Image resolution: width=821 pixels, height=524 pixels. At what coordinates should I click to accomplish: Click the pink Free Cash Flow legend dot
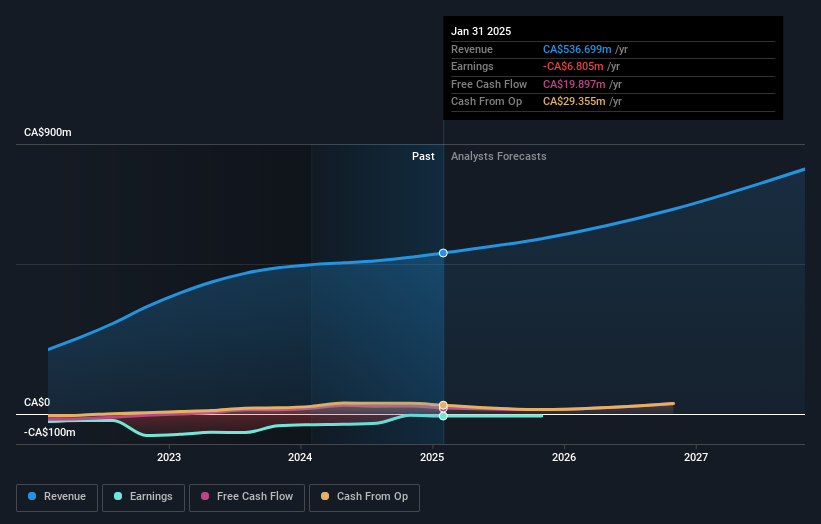point(205,496)
